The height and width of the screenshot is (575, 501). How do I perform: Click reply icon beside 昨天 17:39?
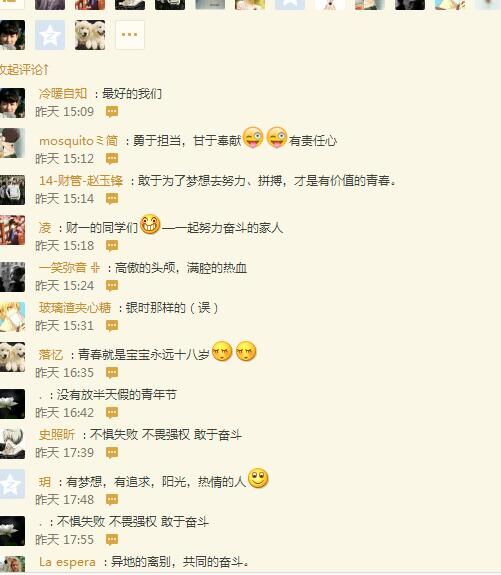coord(112,453)
